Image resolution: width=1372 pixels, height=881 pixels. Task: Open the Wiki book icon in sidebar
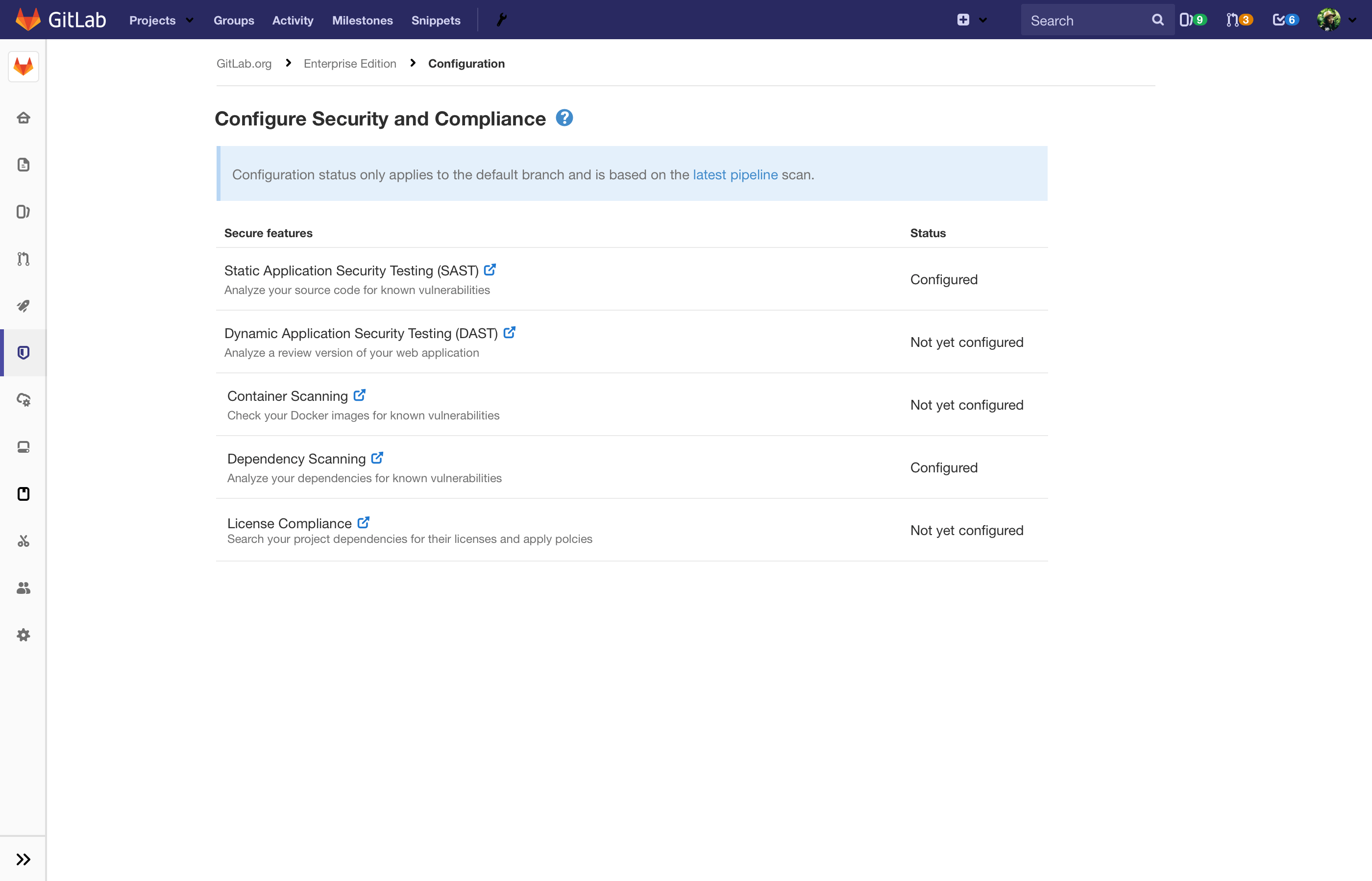23,493
